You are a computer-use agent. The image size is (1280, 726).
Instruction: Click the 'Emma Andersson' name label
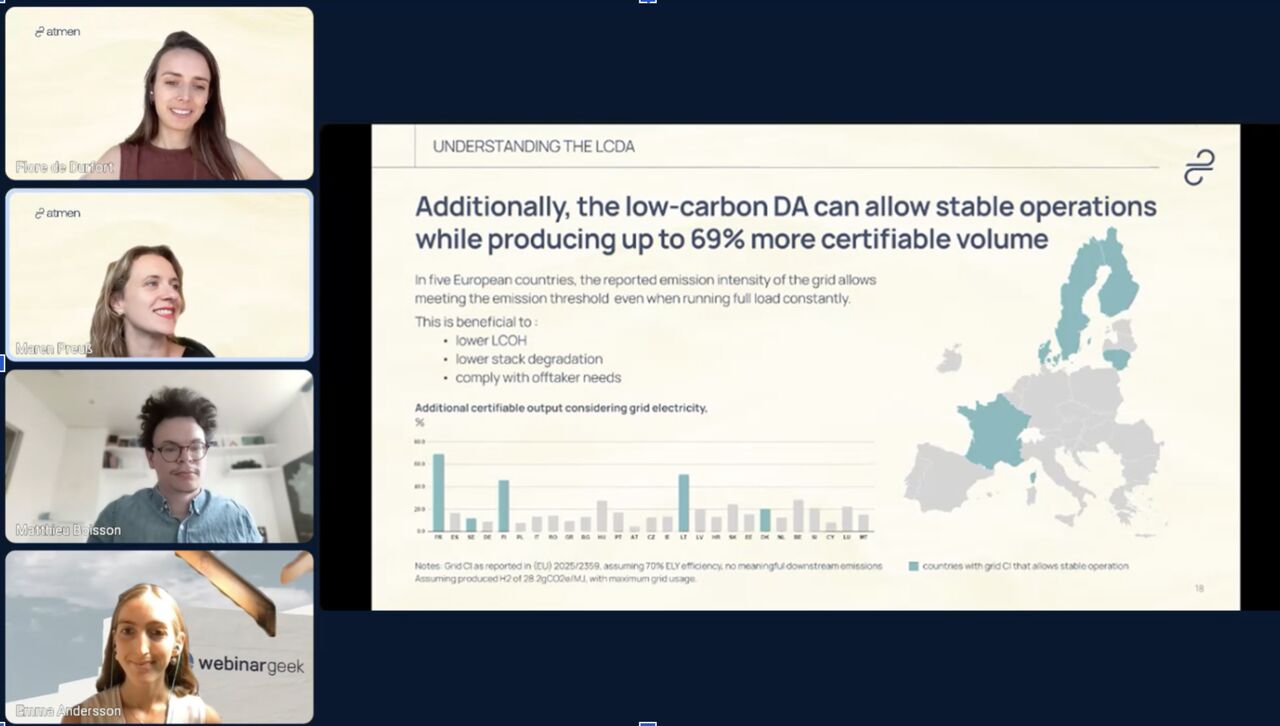pyautogui.click(x=68, y=711)
